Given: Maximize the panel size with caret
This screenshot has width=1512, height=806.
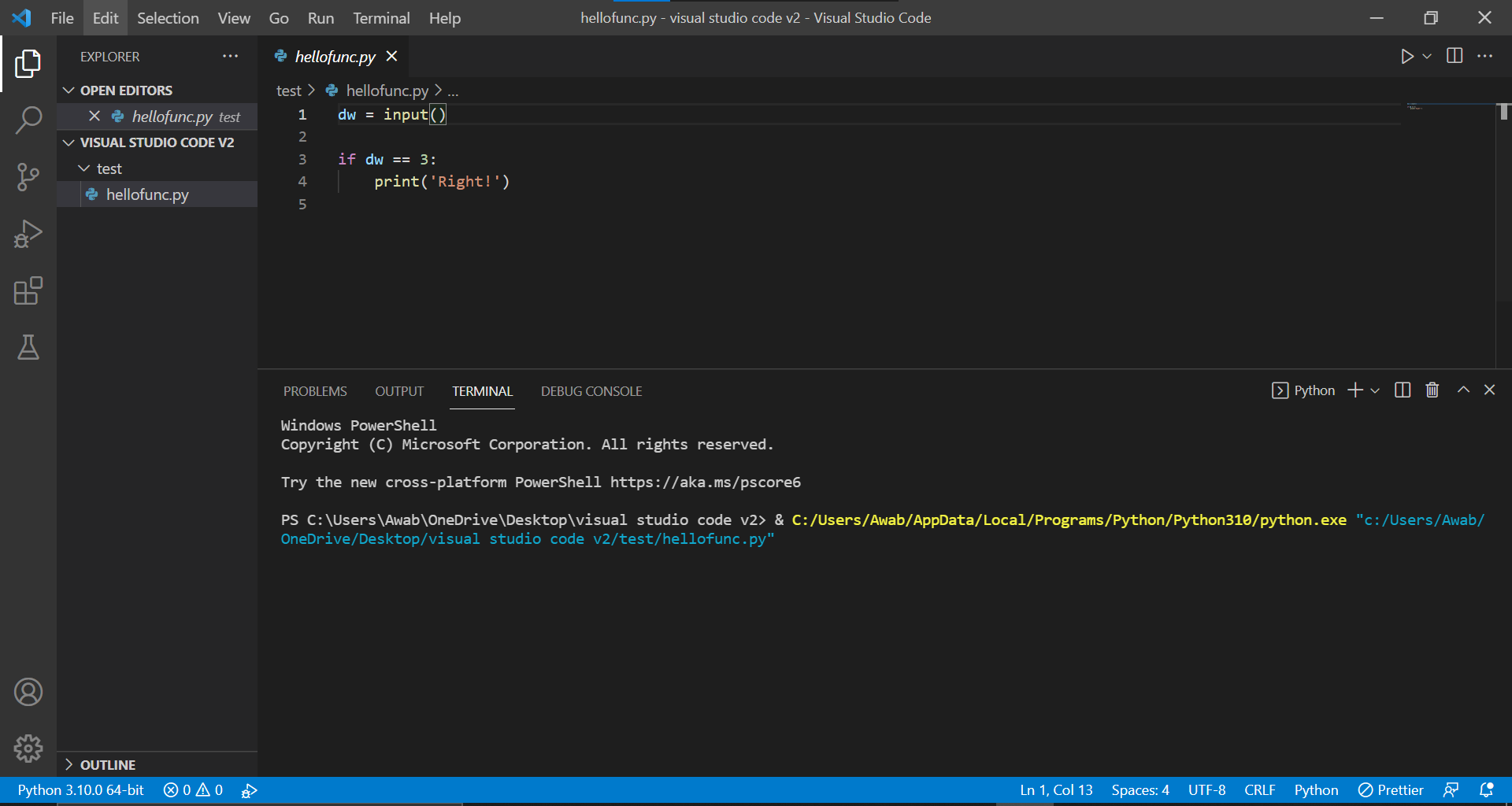Looking at the screenshot, I should click(1463, 390).
